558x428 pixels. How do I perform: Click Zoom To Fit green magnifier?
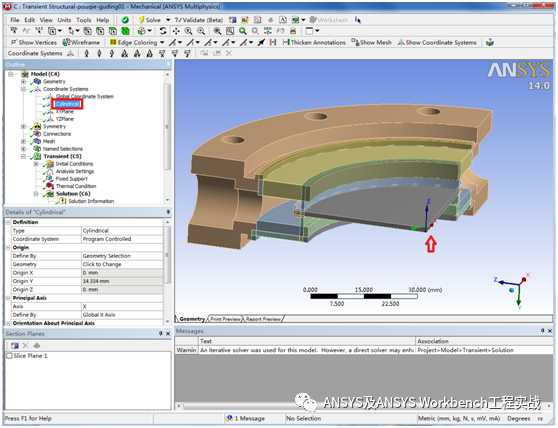(243, 31)
